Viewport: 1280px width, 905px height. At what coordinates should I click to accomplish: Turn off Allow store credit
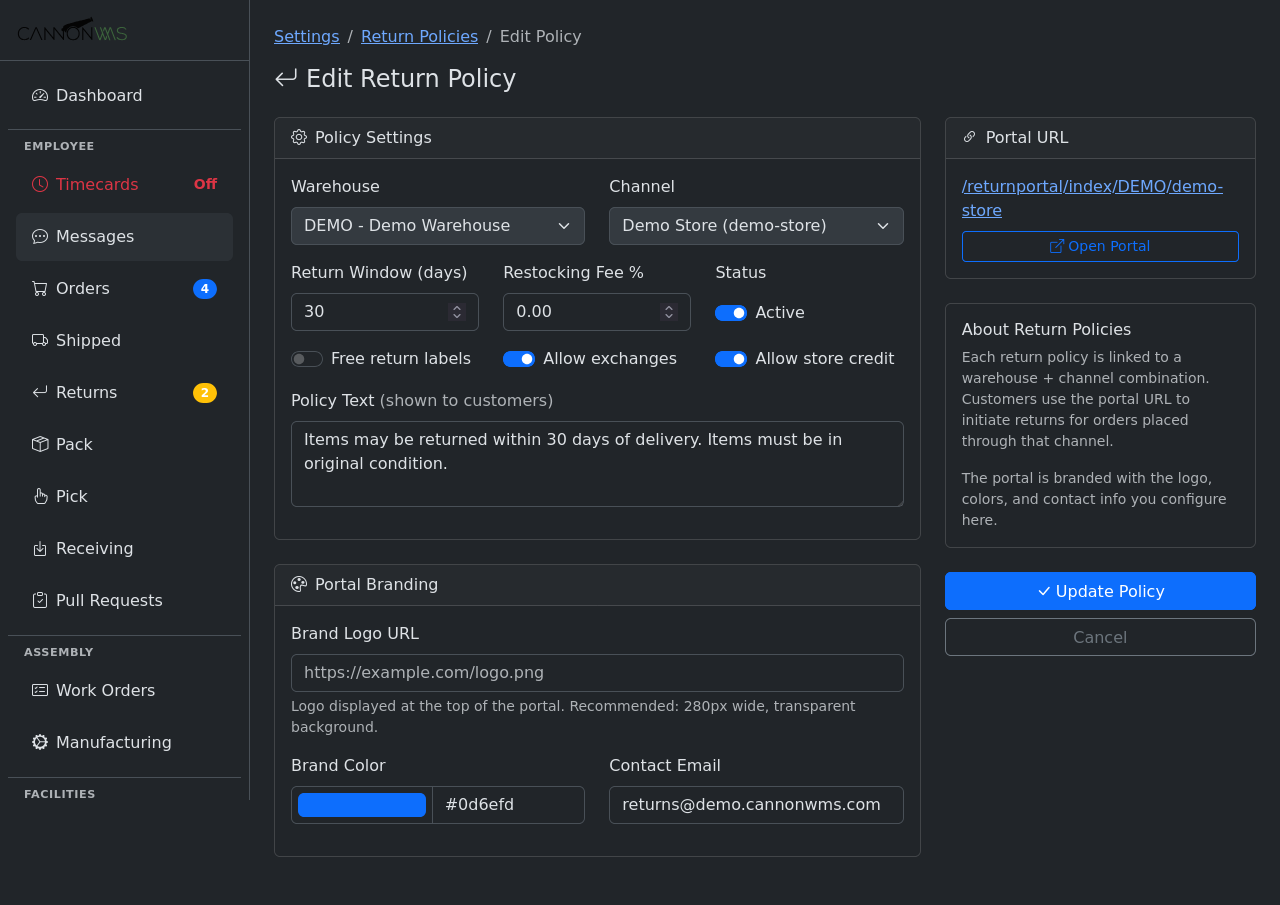pyautogui.click(x=731, y=358)
